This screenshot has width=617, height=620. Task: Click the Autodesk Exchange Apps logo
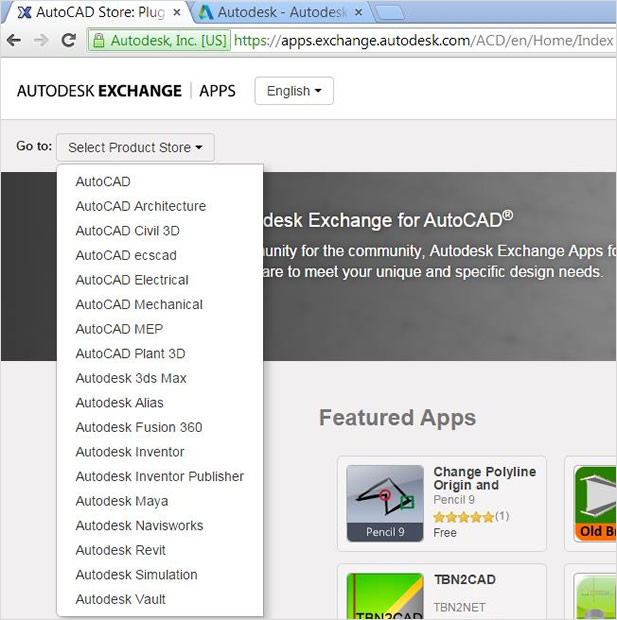click(x=126, y=91)
